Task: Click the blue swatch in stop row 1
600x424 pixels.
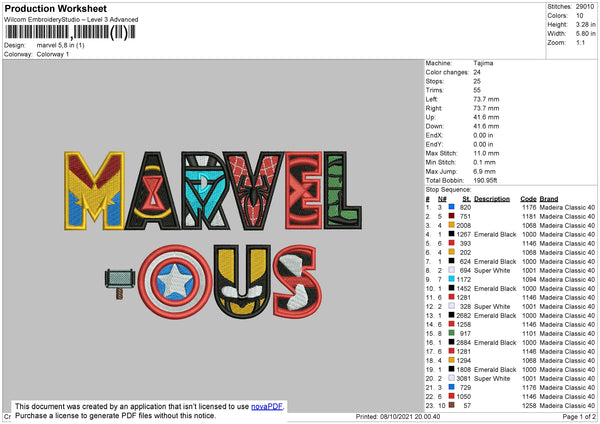Action: pos(452,207)
